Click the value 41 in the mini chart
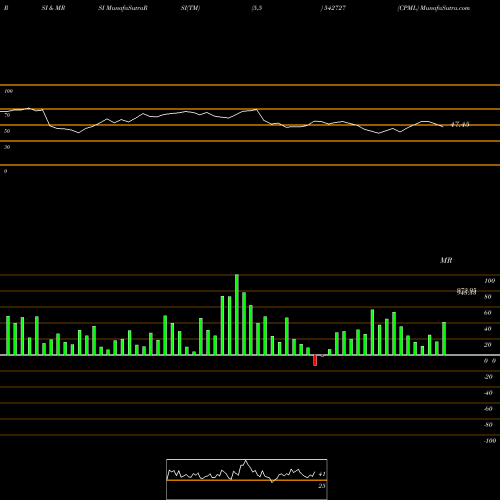 [322, 474]
